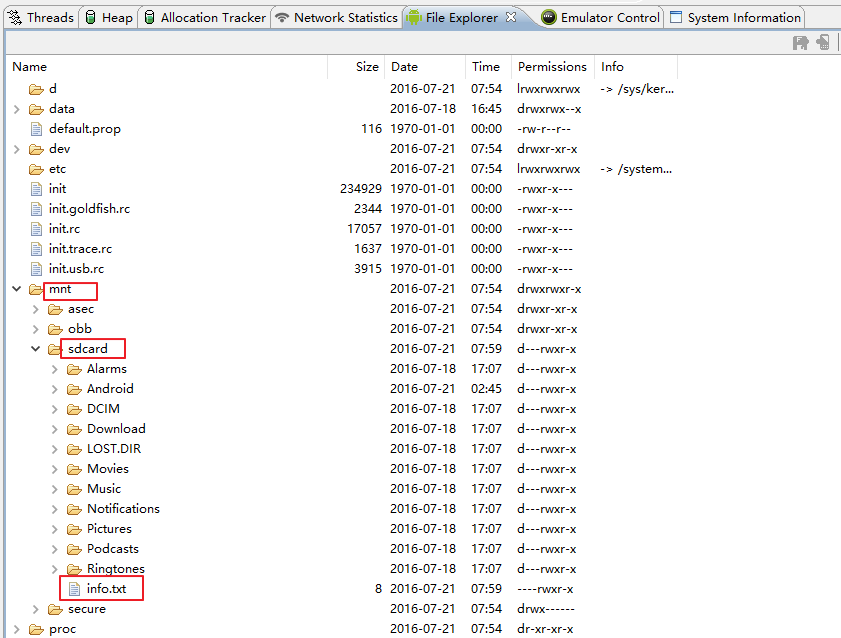Click the '-> /system...' info text
Viewport: 841px width, 638px height.
[x=636, y=169]
